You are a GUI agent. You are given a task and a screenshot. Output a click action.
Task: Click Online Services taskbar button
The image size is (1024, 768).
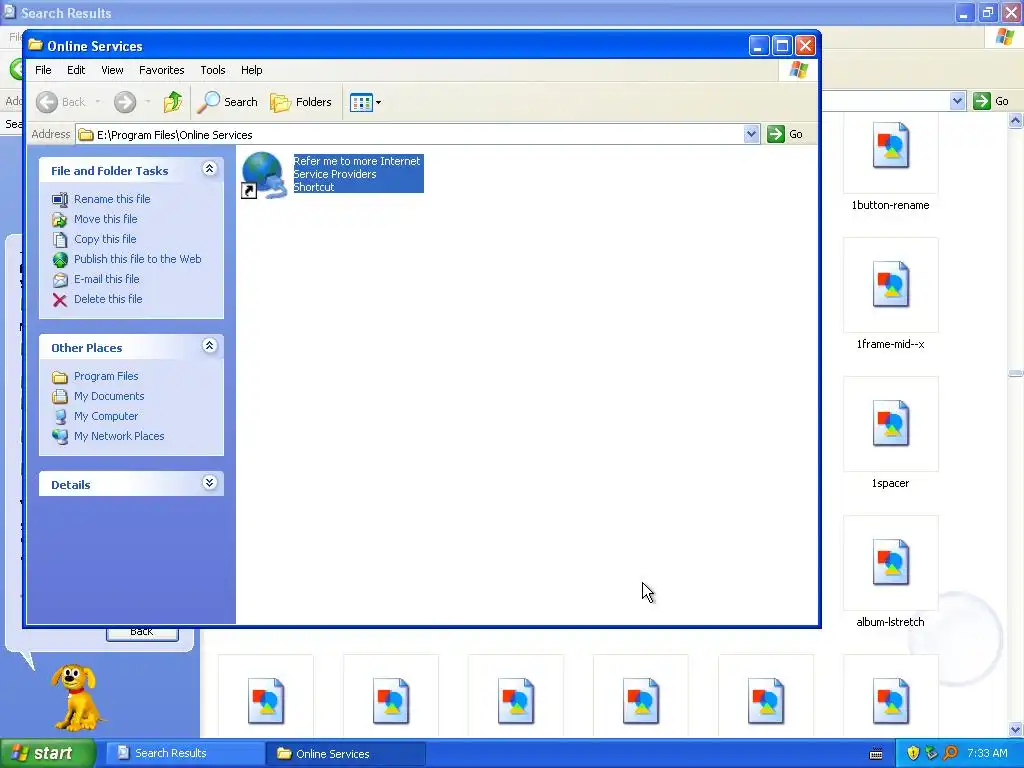[x=345, y=754]
